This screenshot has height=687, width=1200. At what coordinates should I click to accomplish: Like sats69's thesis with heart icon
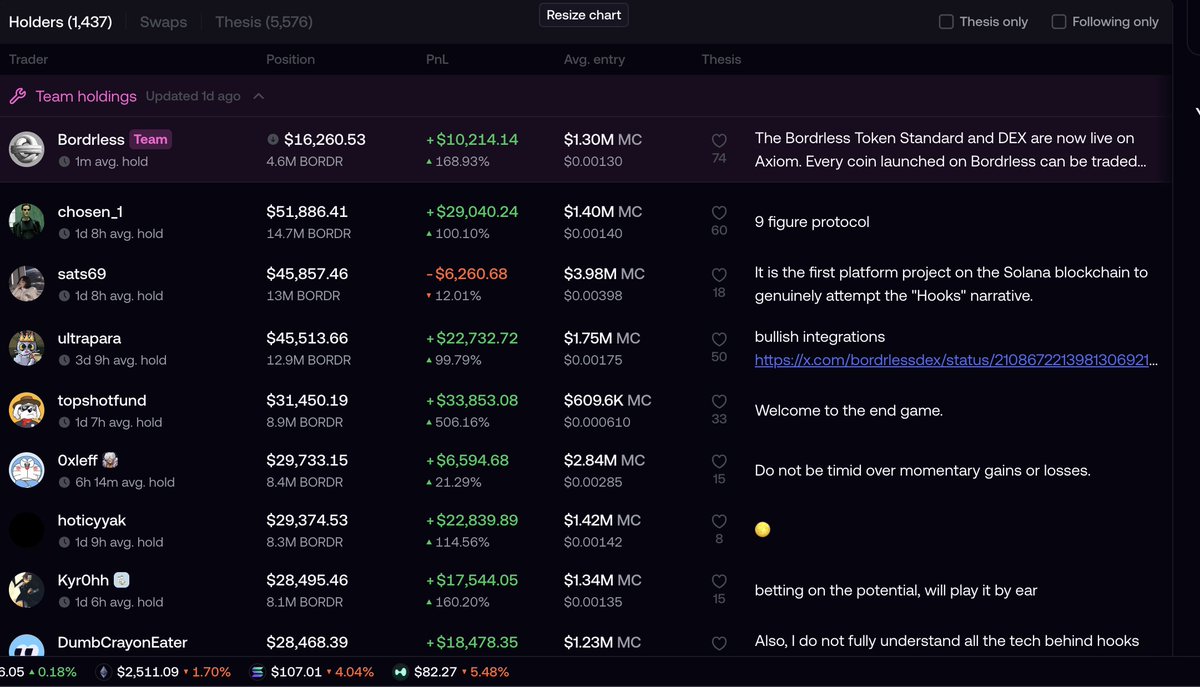click(719, 275)
